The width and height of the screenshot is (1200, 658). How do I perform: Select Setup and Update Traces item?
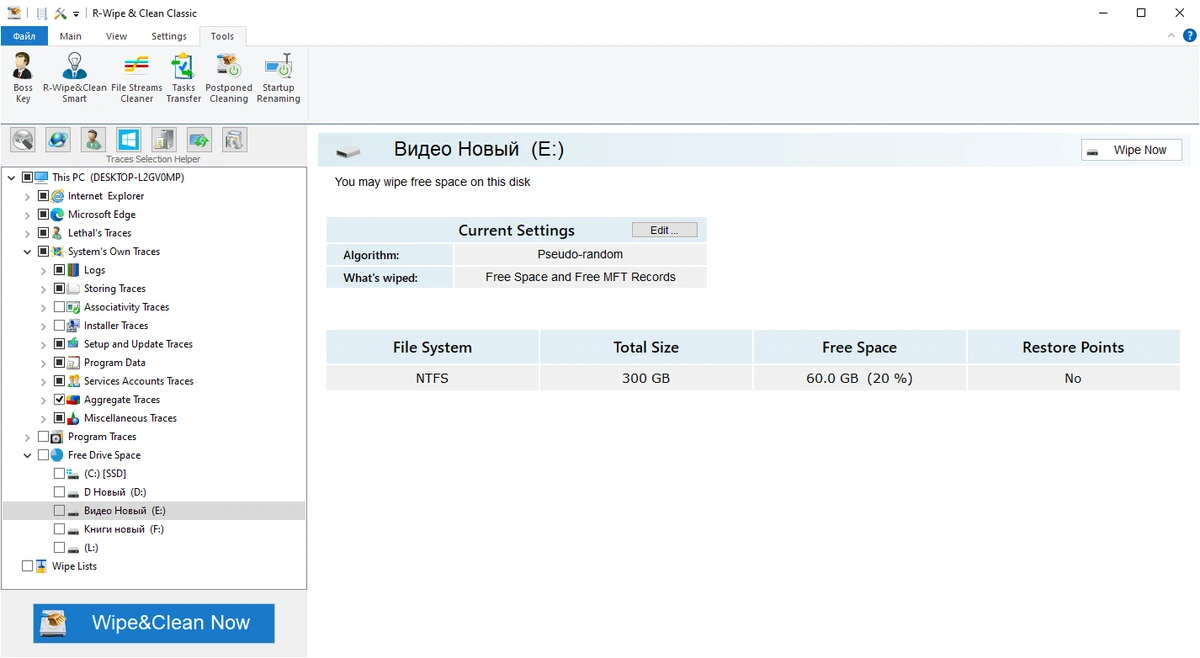138,344
